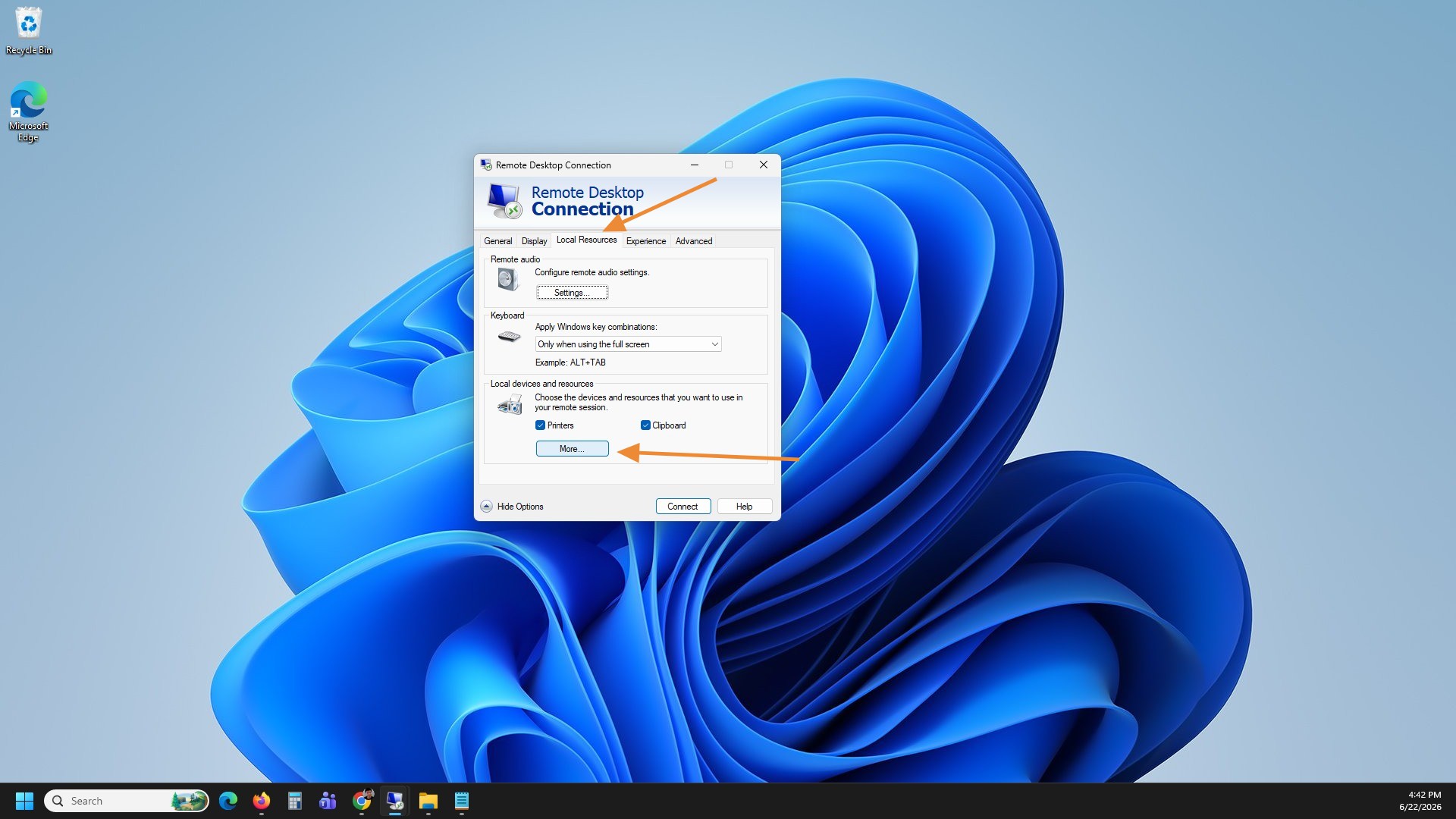Click the taskbar Search box

point(127,801)
